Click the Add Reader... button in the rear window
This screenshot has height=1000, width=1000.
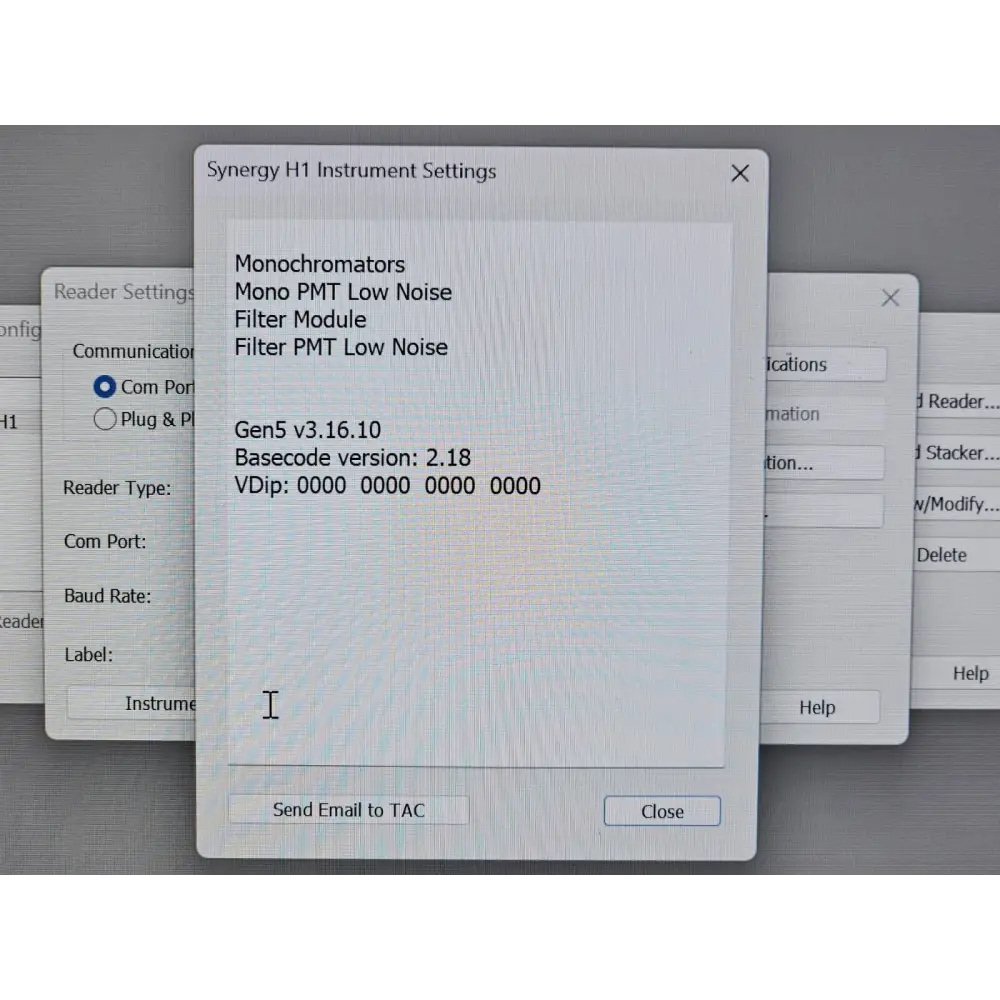957,402
